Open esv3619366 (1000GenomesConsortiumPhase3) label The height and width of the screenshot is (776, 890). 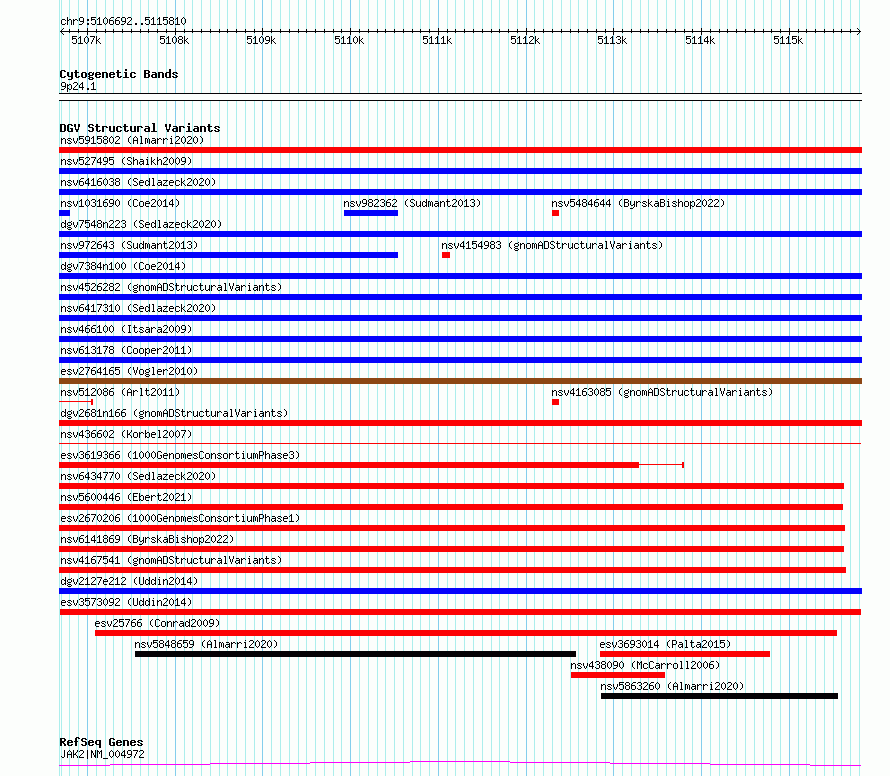pos(180,455)
